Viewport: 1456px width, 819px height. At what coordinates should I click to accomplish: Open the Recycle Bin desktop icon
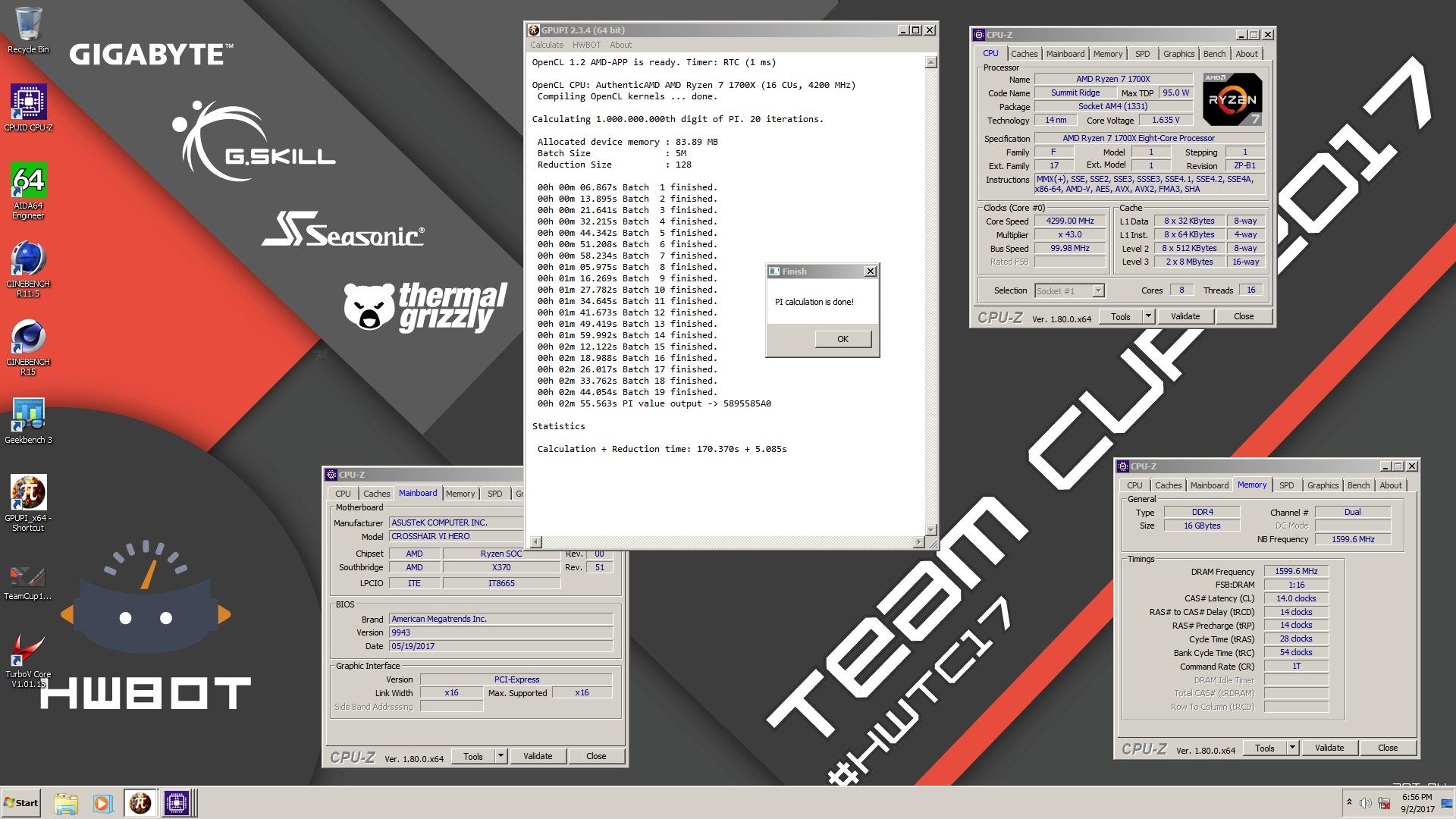coord(28,30)
